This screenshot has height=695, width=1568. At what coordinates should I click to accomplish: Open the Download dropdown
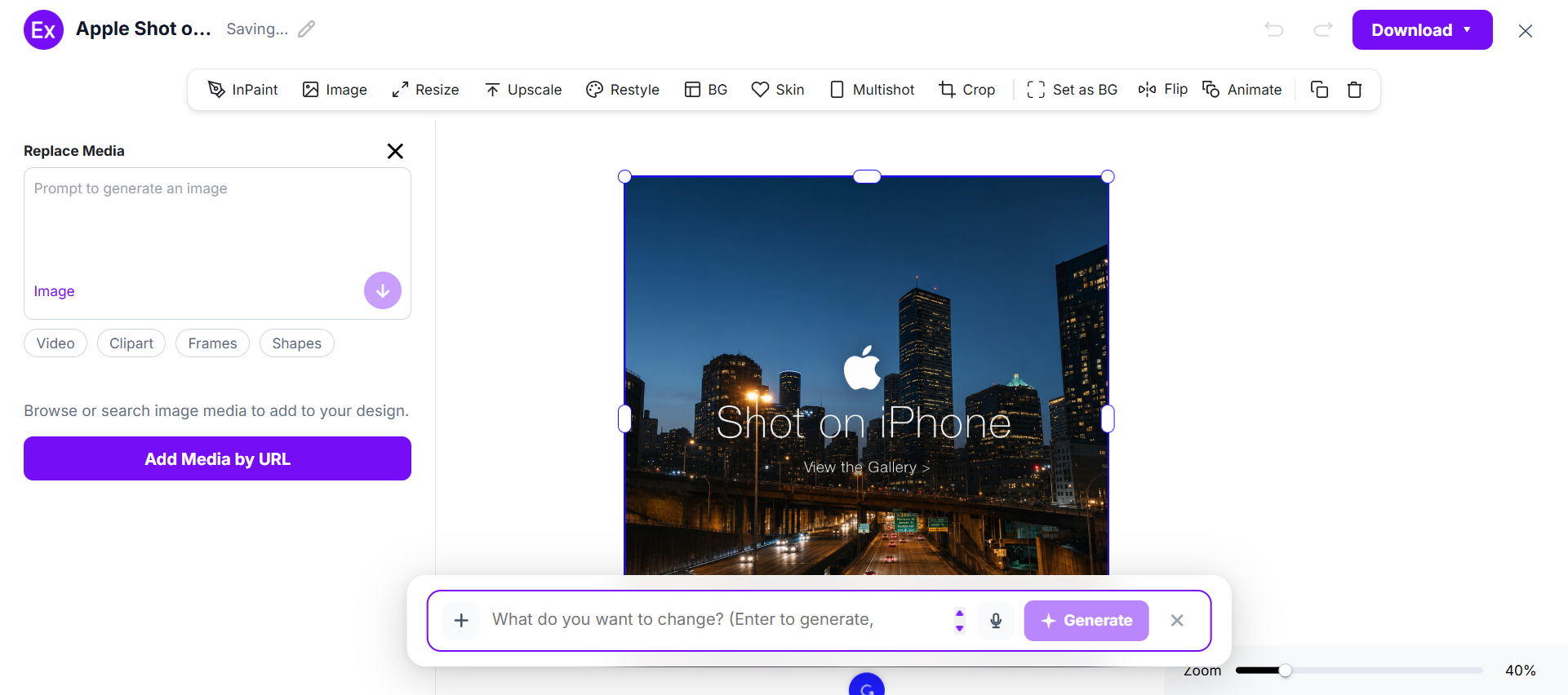pyautogui.click(x=1423, y=30)
